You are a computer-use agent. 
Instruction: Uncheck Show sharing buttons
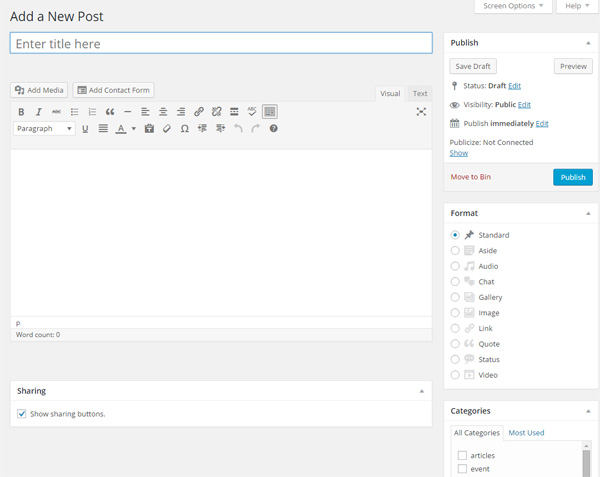(22, 413)
